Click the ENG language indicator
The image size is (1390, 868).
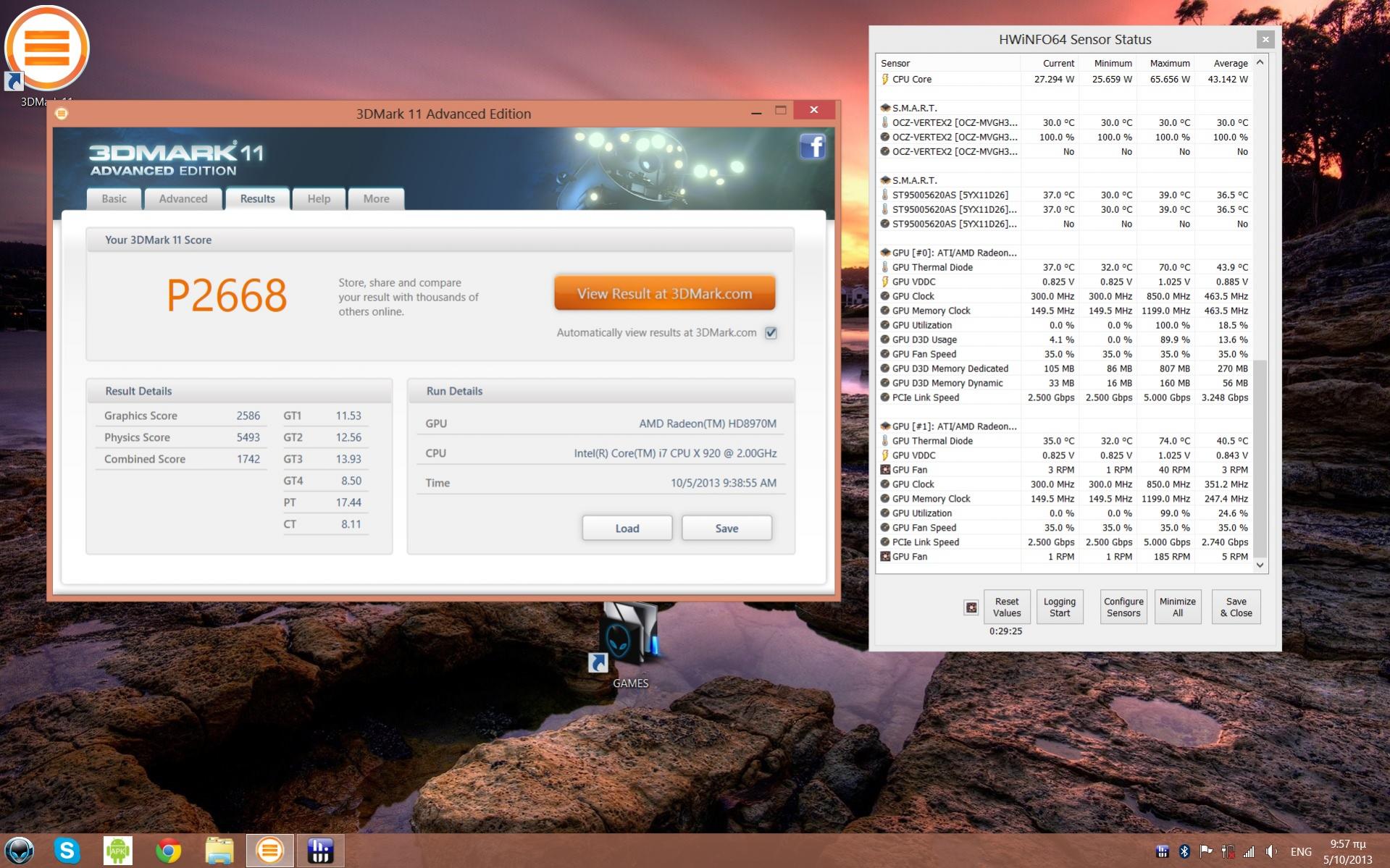tap(1301, 851)
